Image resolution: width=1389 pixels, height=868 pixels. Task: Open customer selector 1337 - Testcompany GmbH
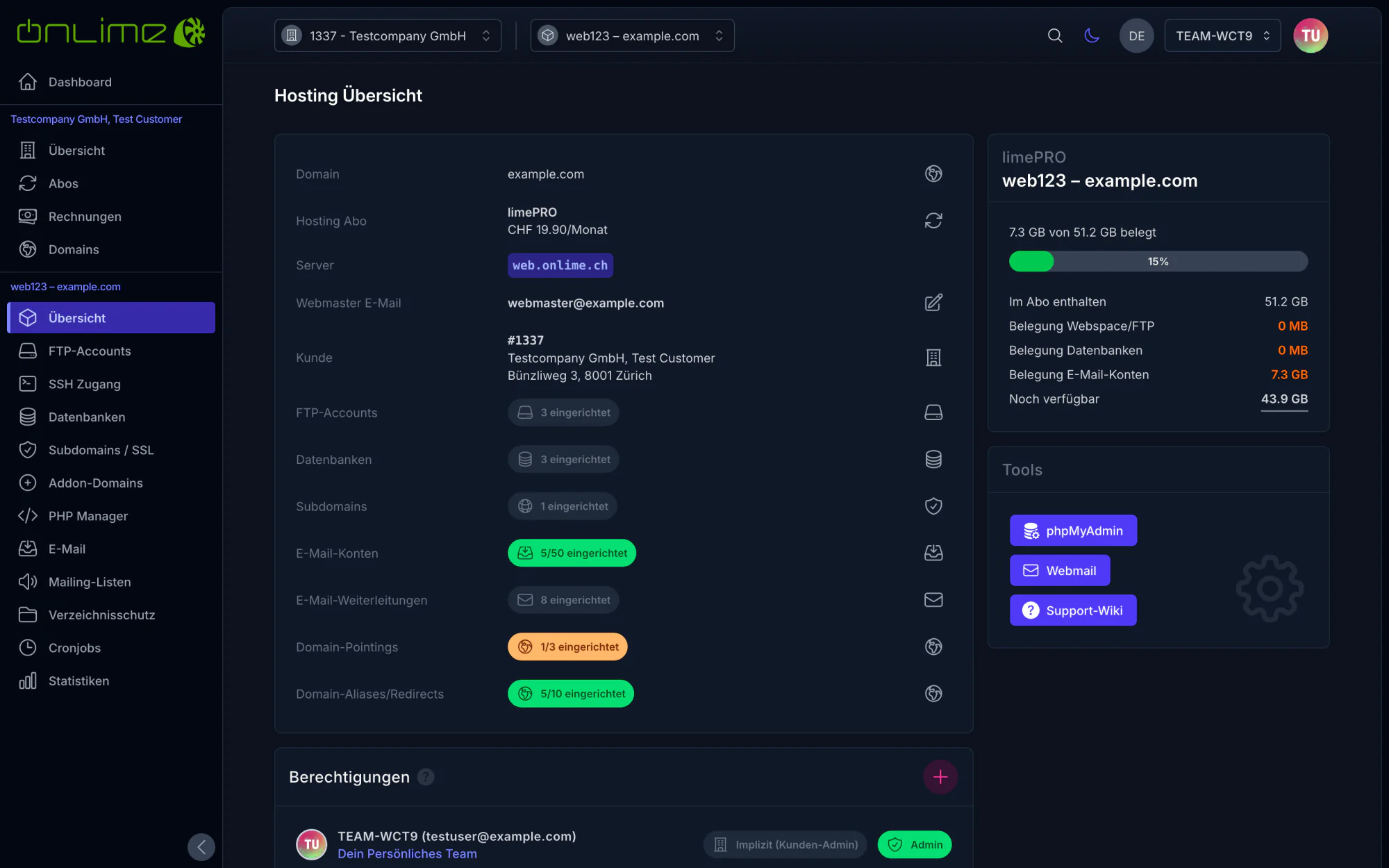[x=388, y=36]
